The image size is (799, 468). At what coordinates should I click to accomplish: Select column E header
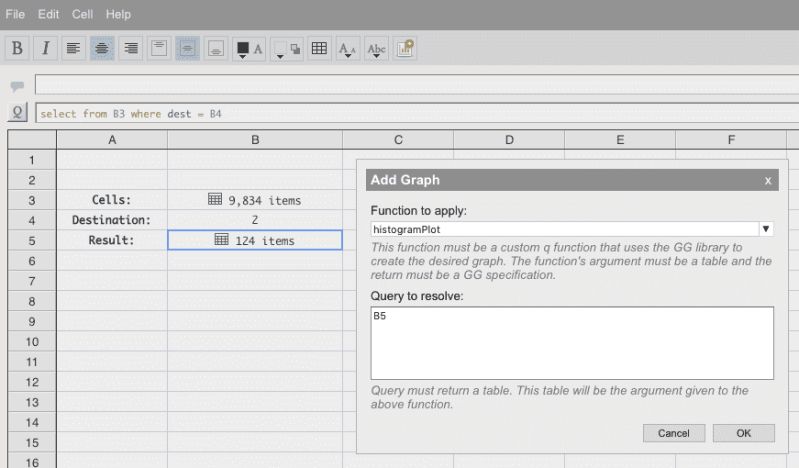pyautogui.click(x=620, y=140)
